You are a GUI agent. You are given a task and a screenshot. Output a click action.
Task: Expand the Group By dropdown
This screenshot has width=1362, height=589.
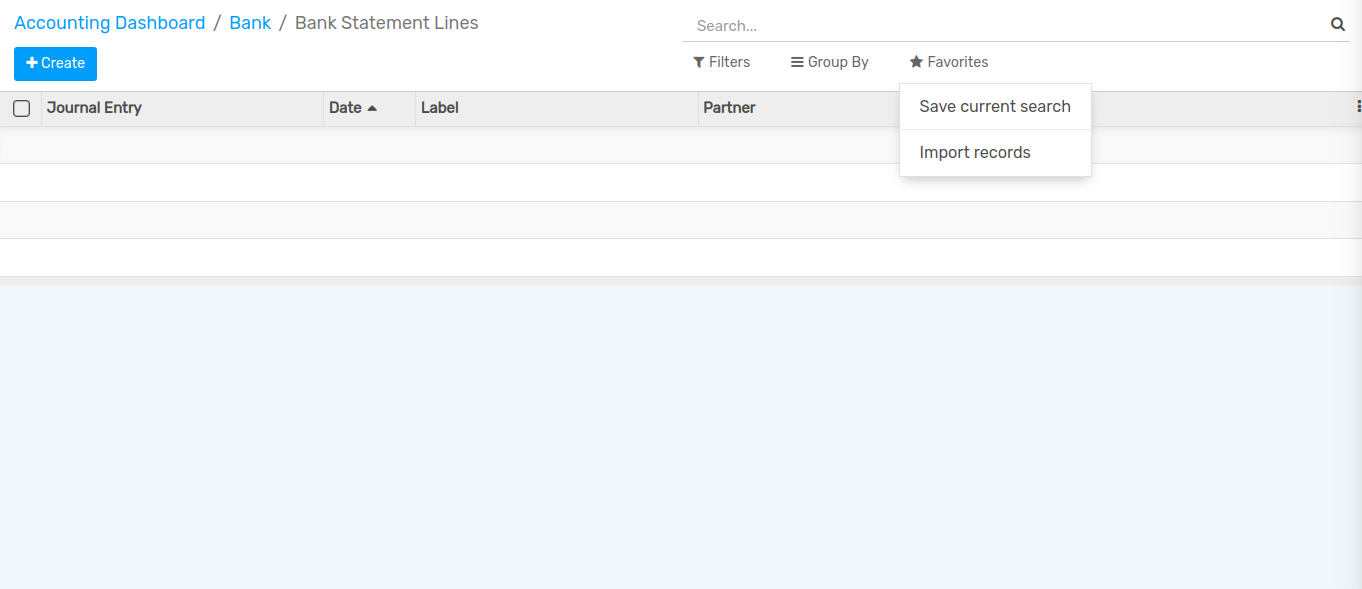(829, 62)
